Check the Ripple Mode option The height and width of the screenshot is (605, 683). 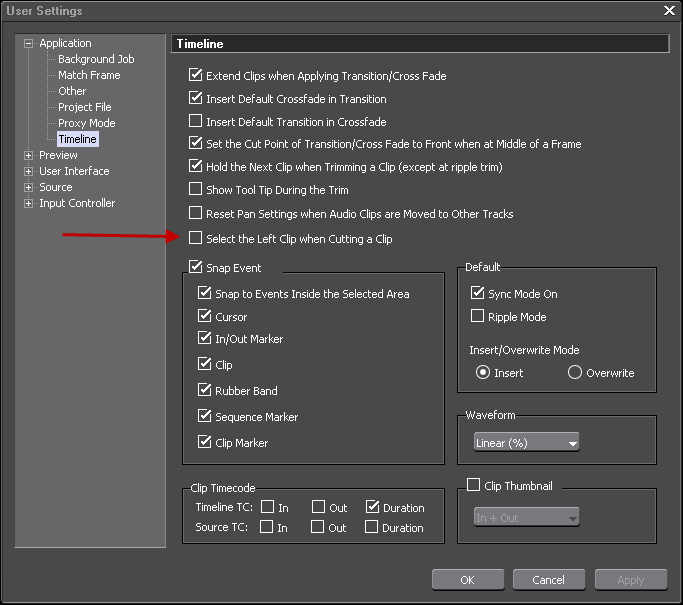coord(477,317)
